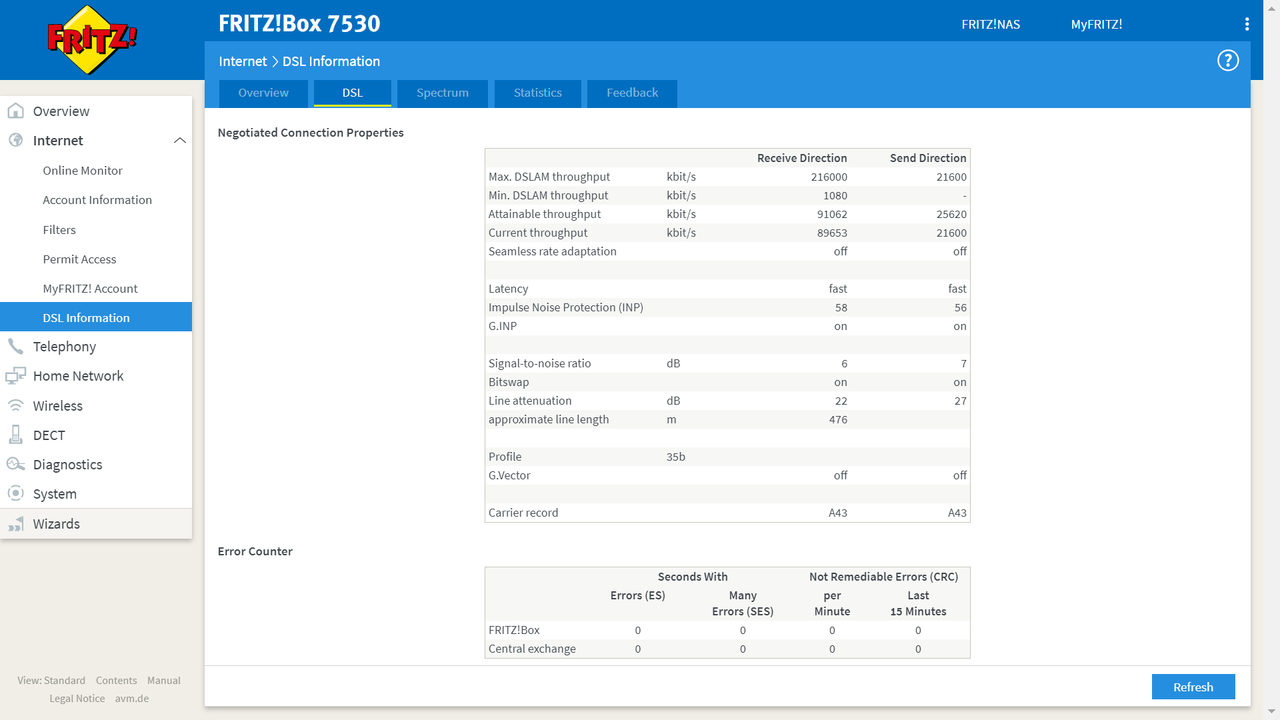This screenshot has height=720, width=1280.
Task: Click the G.Vector row label
Action: point(510,476)
